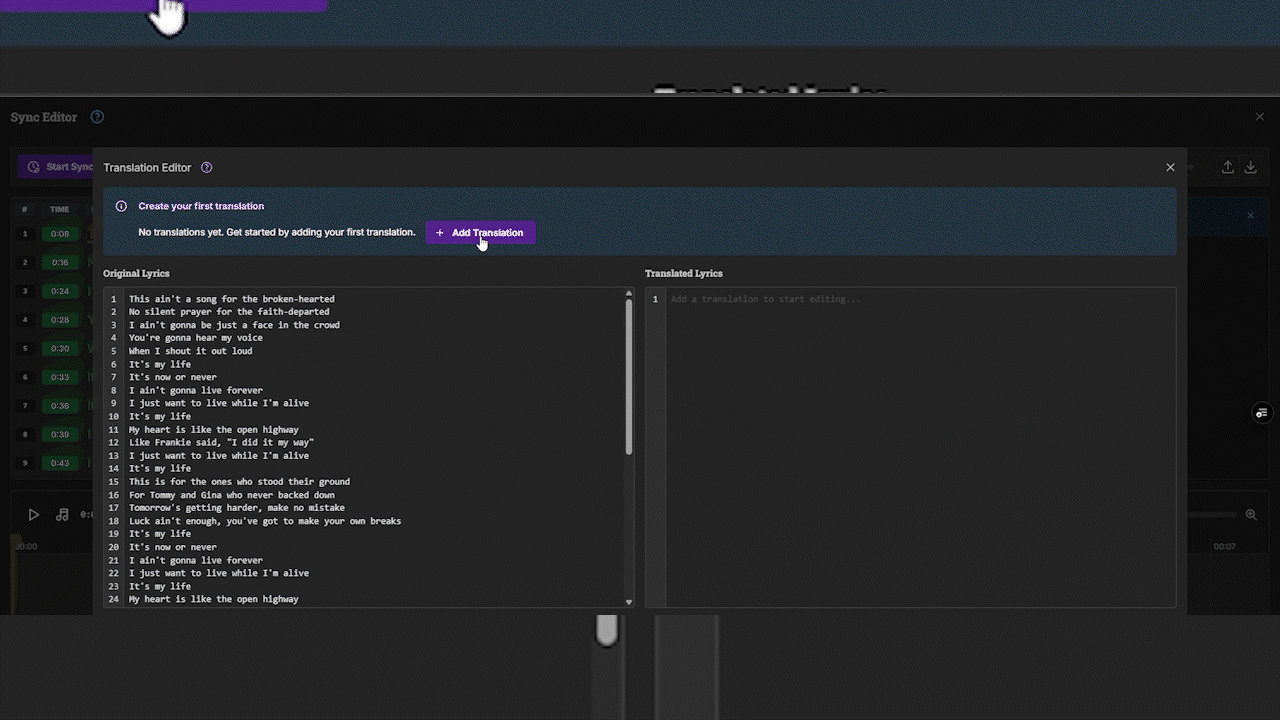Select the 0:08 timestamp in Sync Editor
Image resolution: width=1280 pixels, height=720 pixels.
click(60, 234)
